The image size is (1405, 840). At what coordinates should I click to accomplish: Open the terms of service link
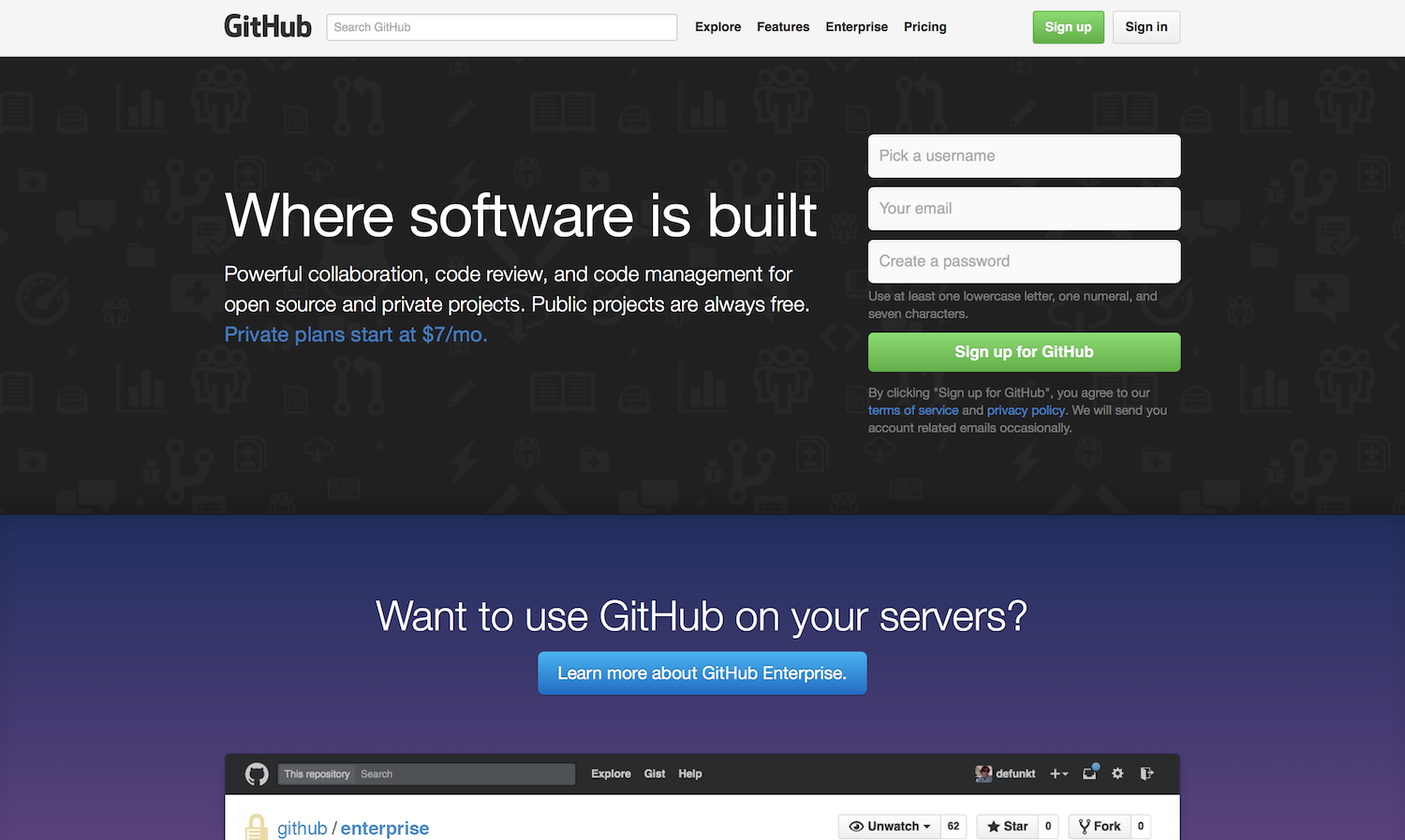pos(912,409)
